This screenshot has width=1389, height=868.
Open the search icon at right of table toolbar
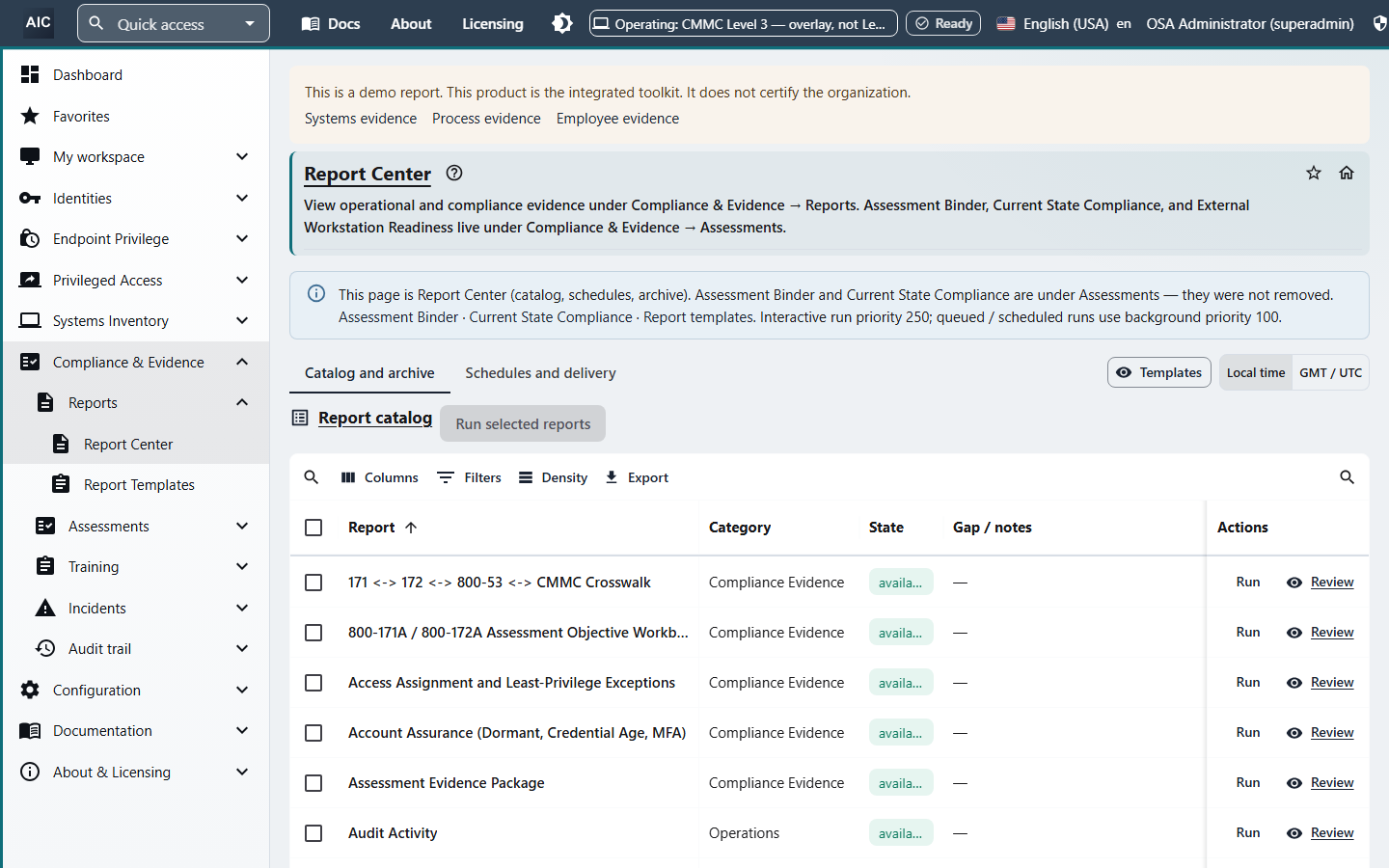pos(1348,477)
